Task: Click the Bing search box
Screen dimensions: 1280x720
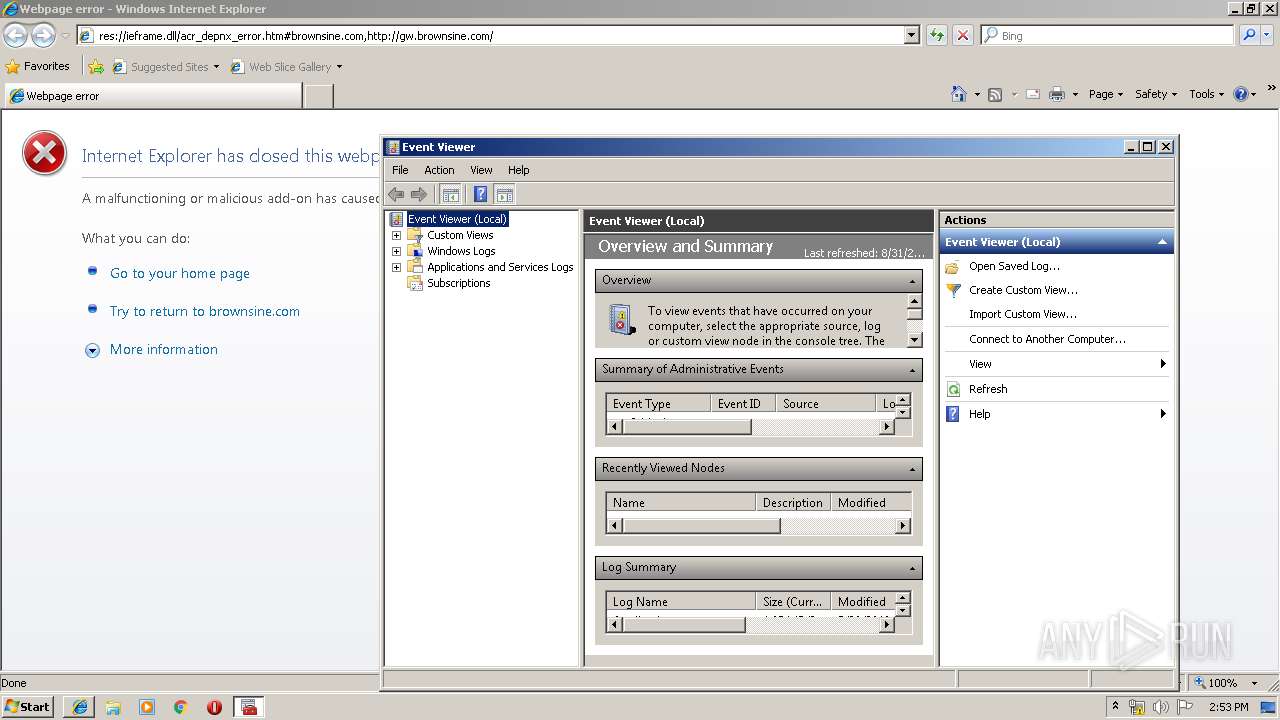Action: click(x=1108, y=36)
